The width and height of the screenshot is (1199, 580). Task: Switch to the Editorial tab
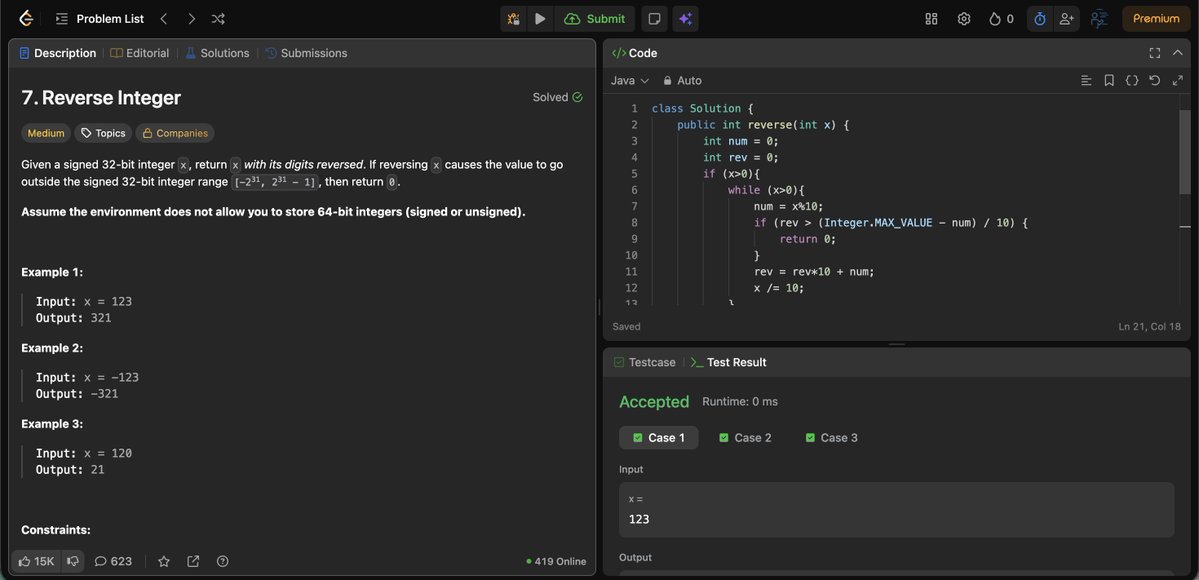[x=139, y=53]
